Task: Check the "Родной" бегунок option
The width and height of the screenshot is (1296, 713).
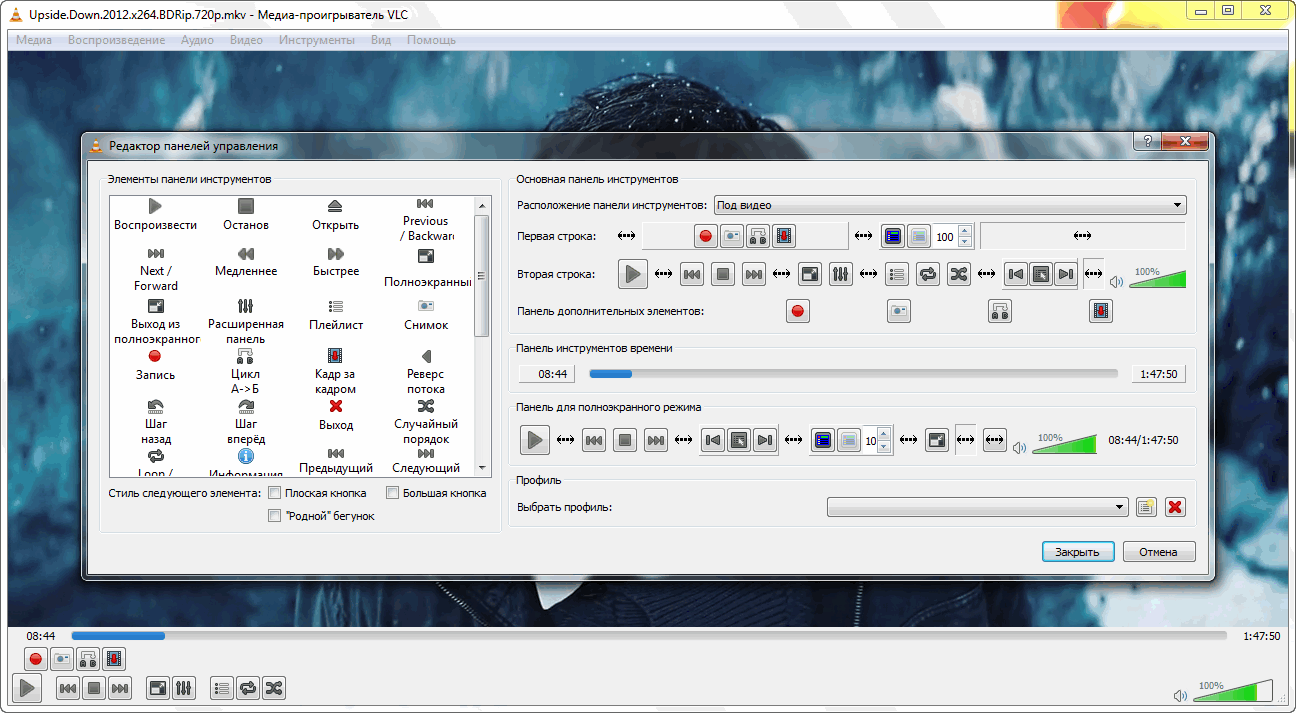Action: click(x=275, y=516)
